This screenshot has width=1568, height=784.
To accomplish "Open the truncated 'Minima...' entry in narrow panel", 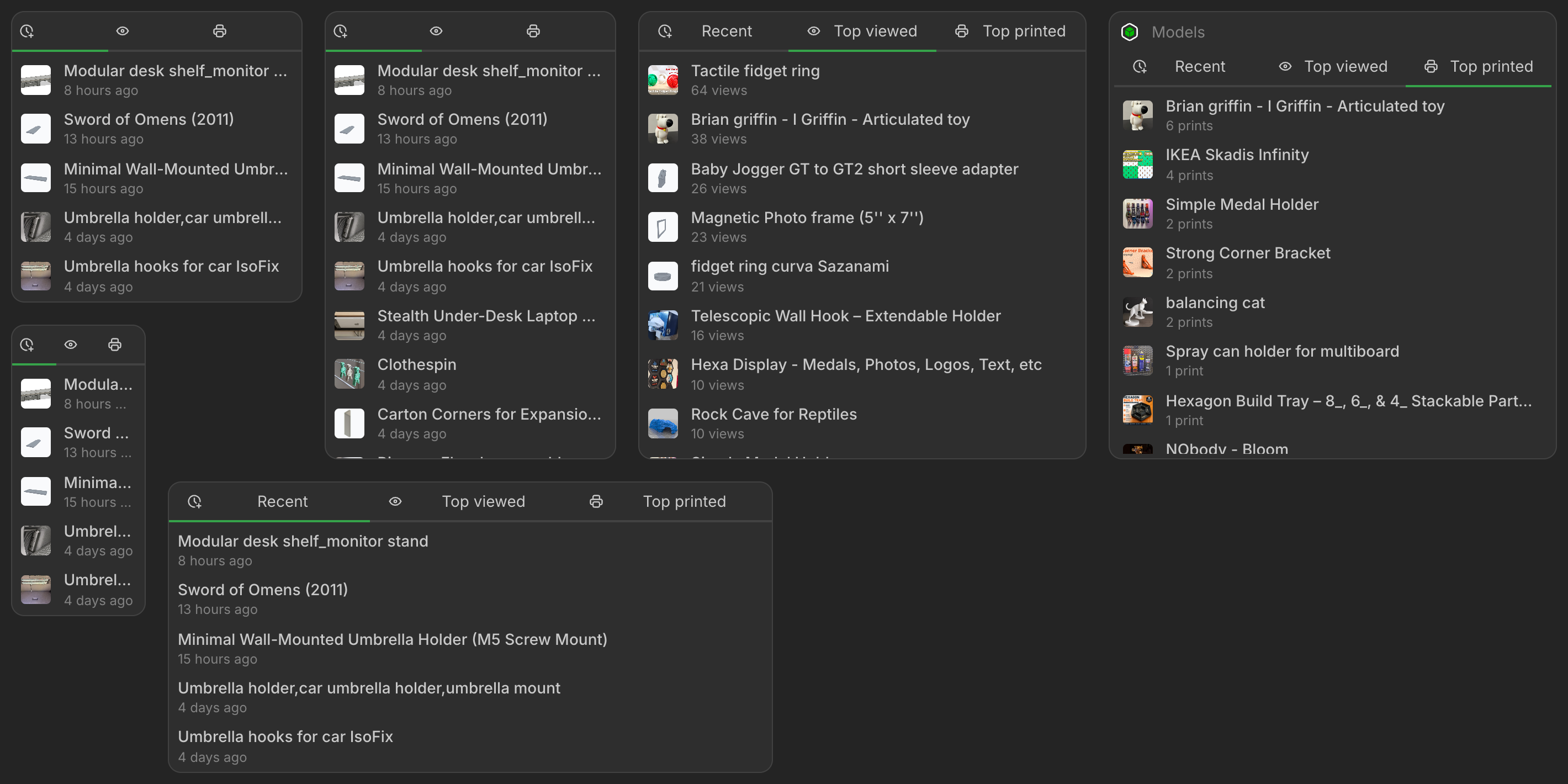I will click(78, 492).
